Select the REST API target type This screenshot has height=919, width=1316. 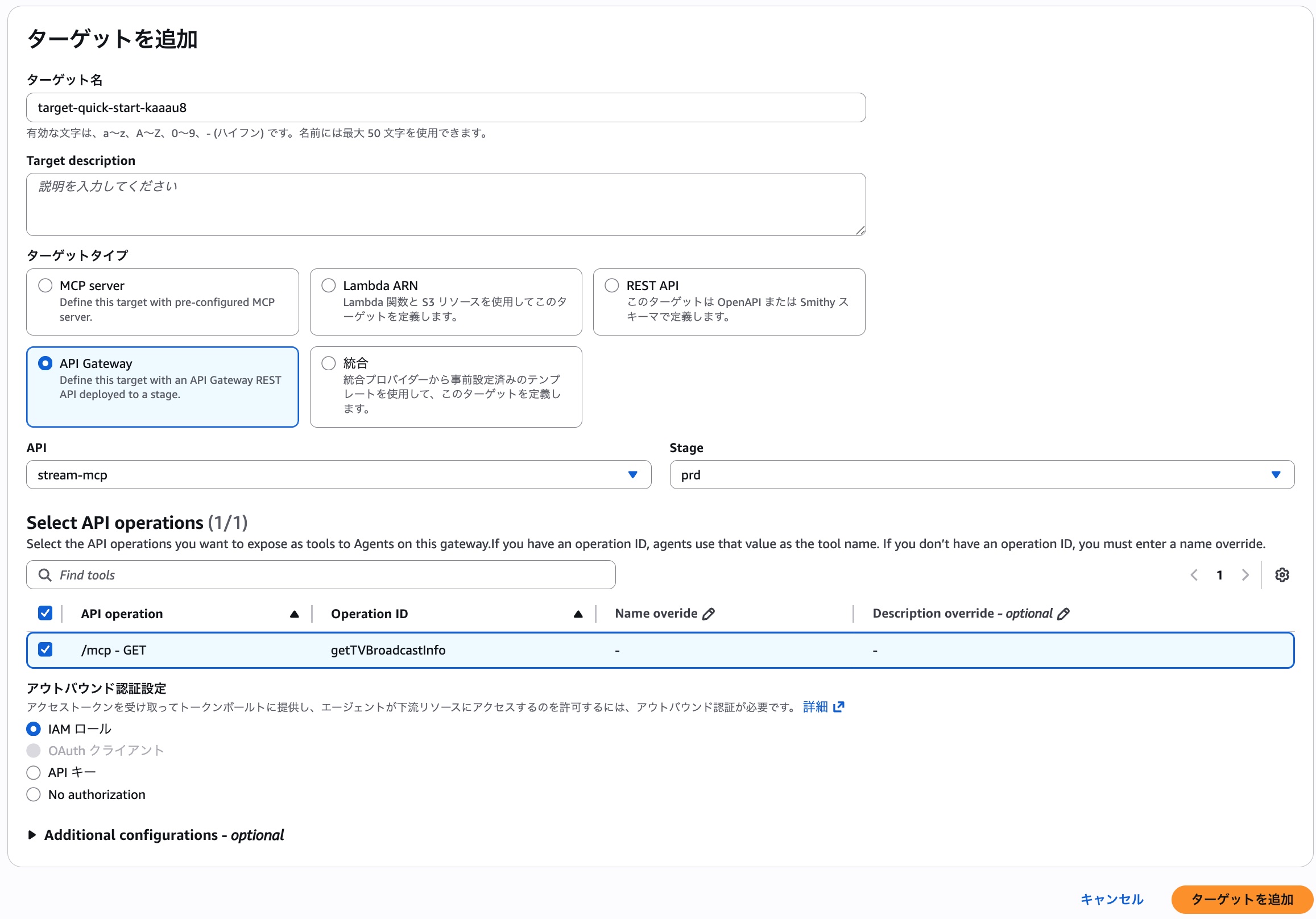[611, 285]
